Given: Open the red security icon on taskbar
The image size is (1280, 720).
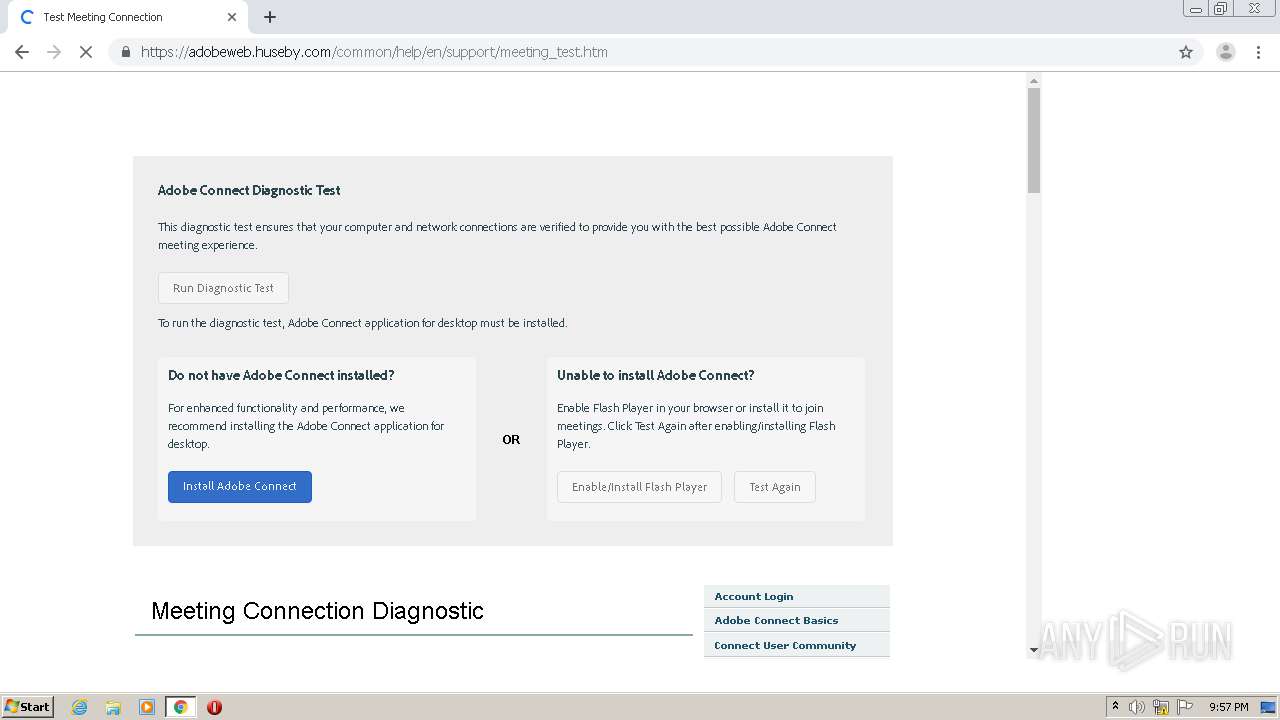Looking at the screenshot, I should (214, 707).
